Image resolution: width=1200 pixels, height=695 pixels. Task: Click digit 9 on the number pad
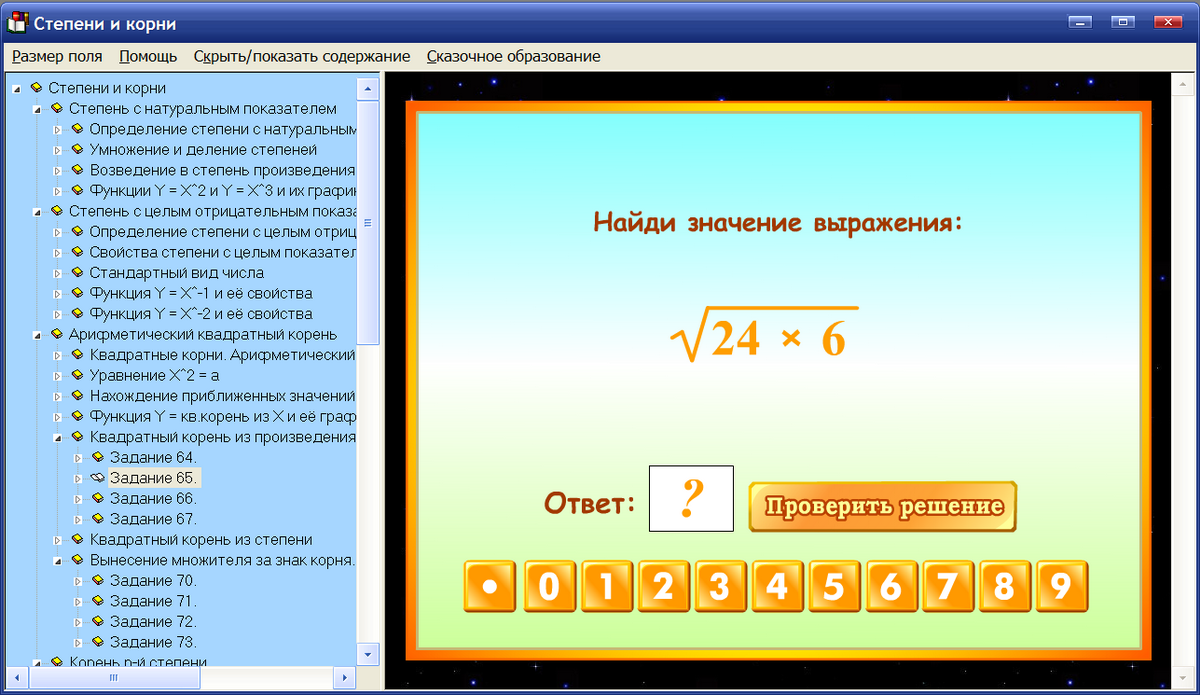[1061, 587]
